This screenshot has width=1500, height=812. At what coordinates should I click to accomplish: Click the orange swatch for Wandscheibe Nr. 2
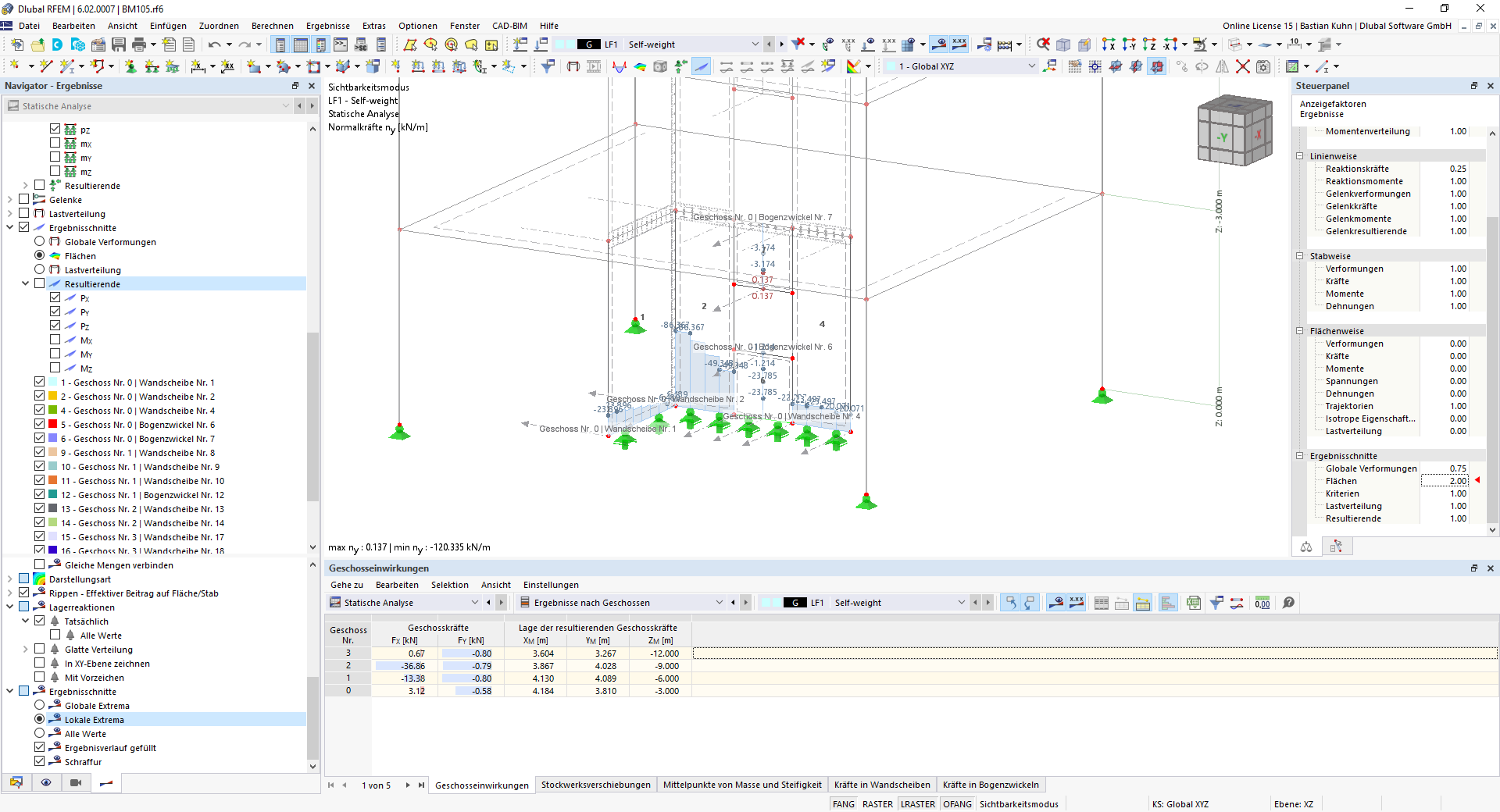[53, 396]
